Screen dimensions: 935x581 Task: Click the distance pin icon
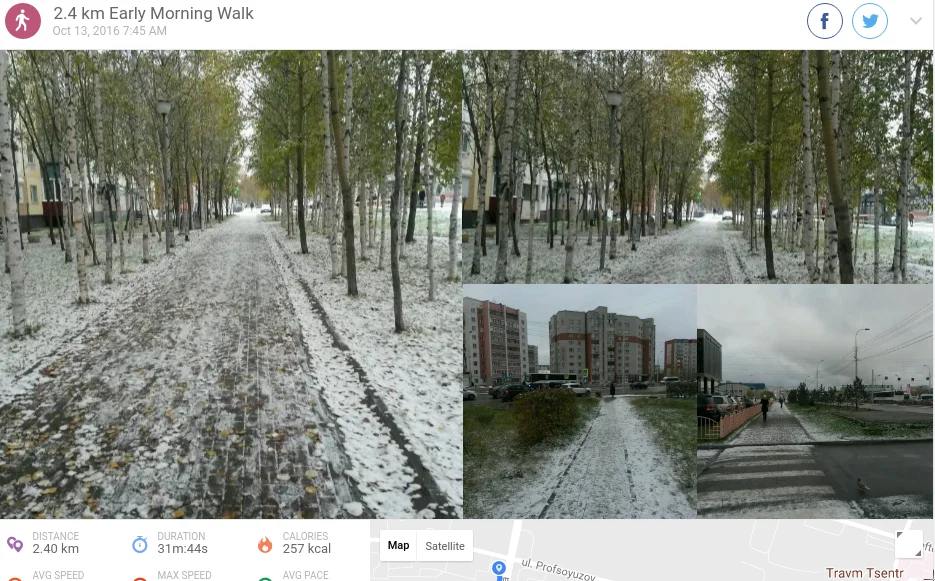(x=15, y=544)
